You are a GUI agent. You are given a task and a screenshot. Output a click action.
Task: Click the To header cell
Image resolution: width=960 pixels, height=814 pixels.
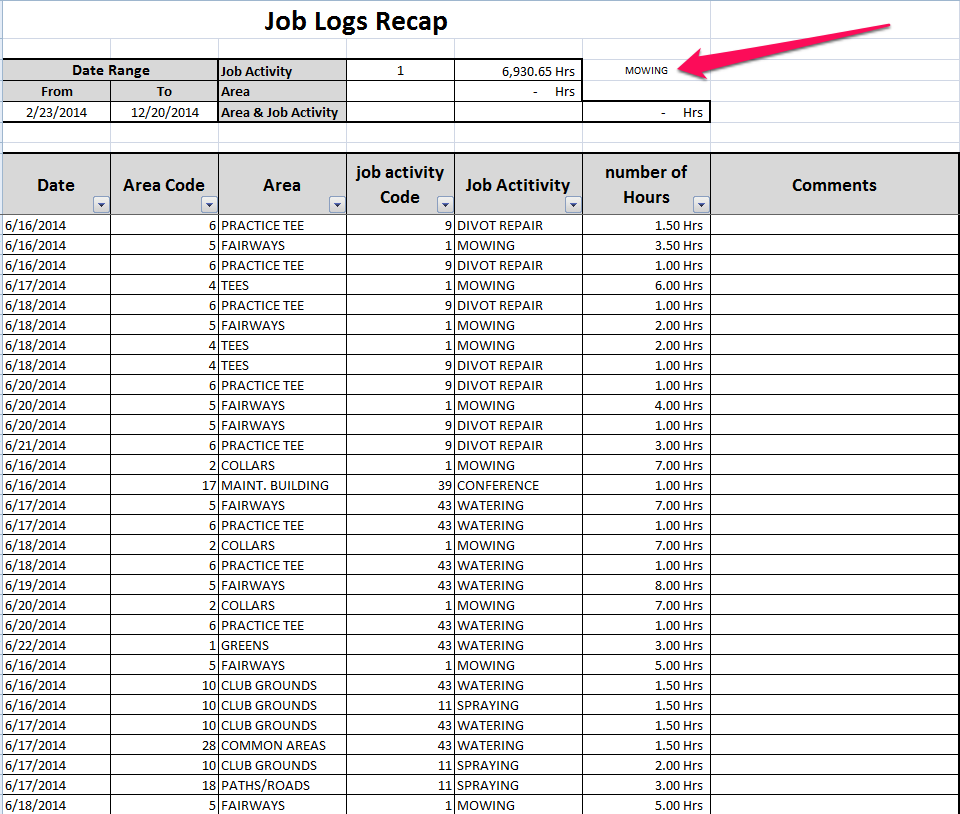click(x=164, y=91)
